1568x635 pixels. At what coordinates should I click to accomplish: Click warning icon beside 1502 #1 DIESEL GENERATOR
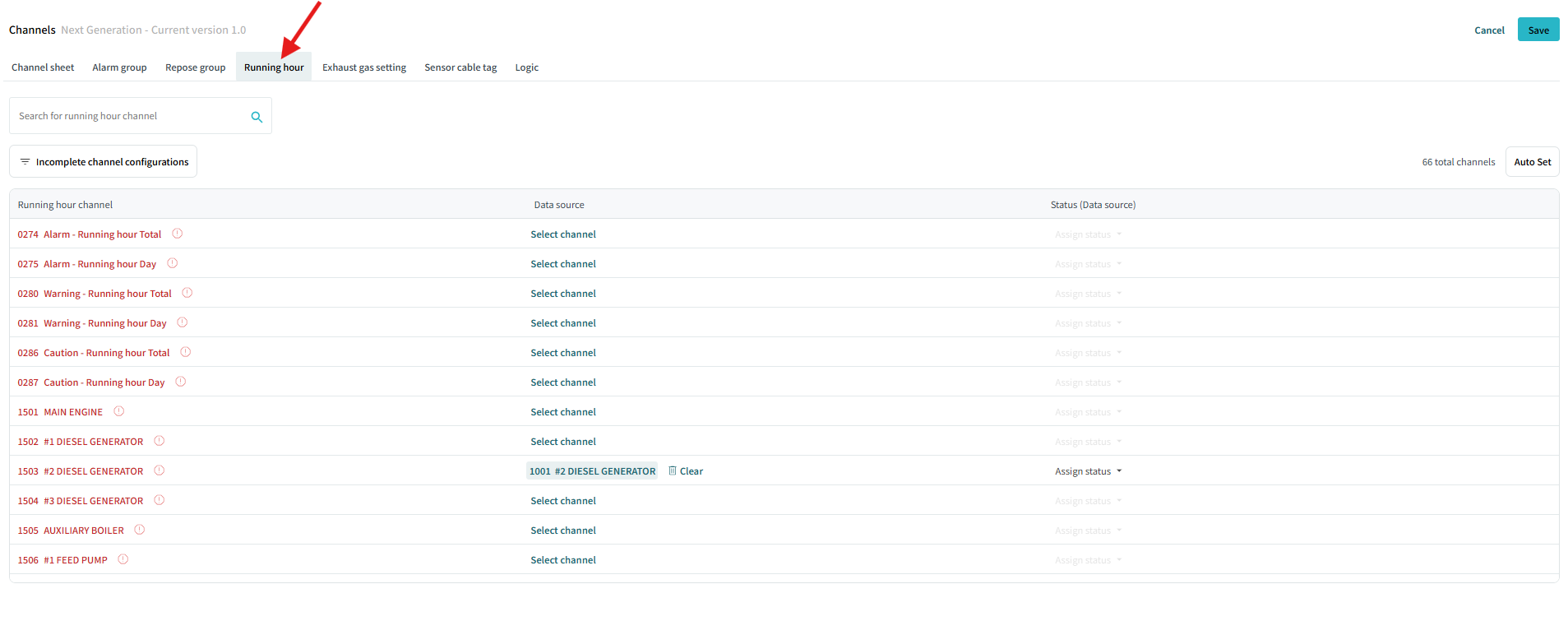[x=159, y=441]
